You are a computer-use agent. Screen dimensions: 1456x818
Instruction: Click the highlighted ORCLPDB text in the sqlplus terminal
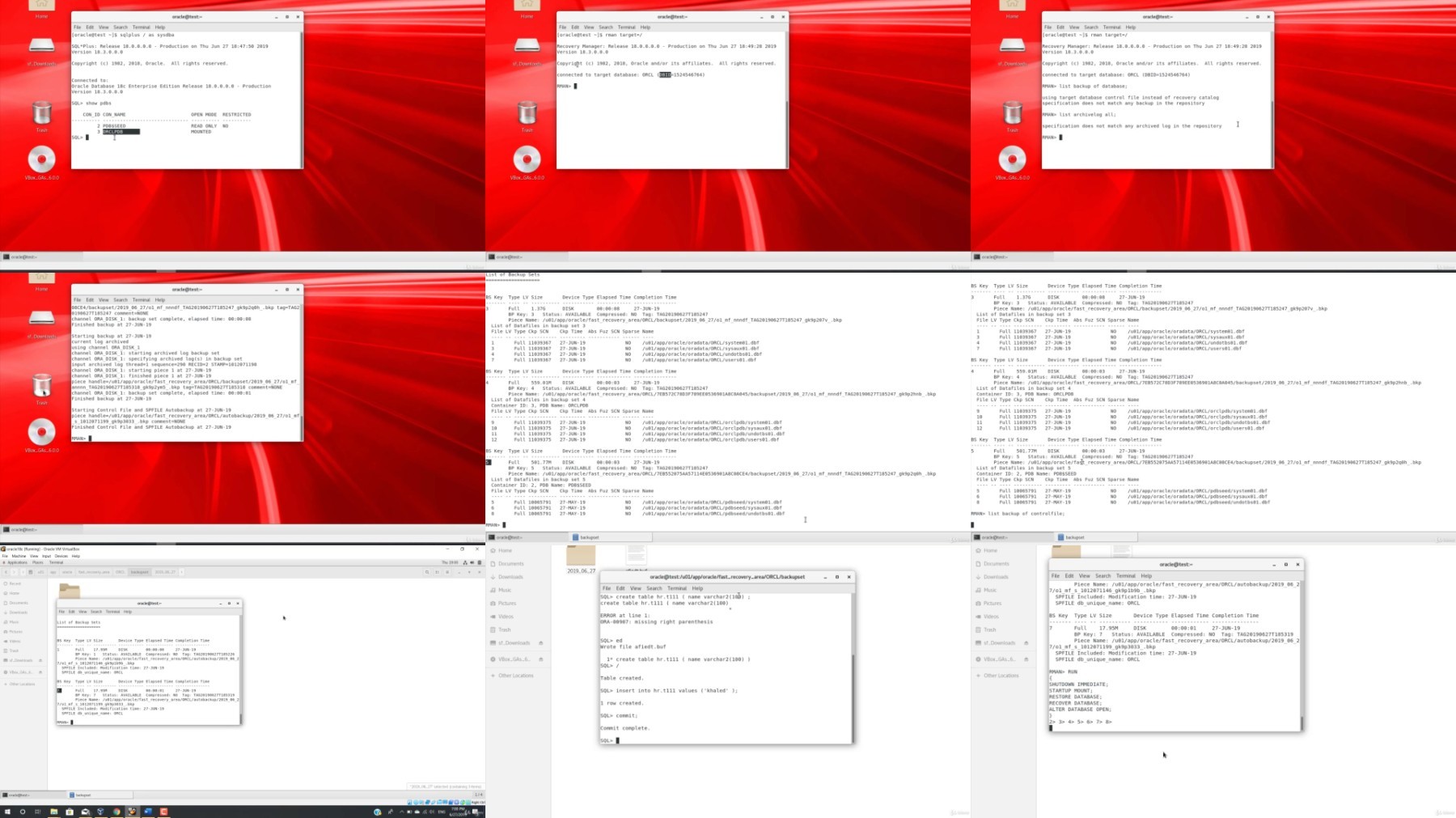[121, 132]
